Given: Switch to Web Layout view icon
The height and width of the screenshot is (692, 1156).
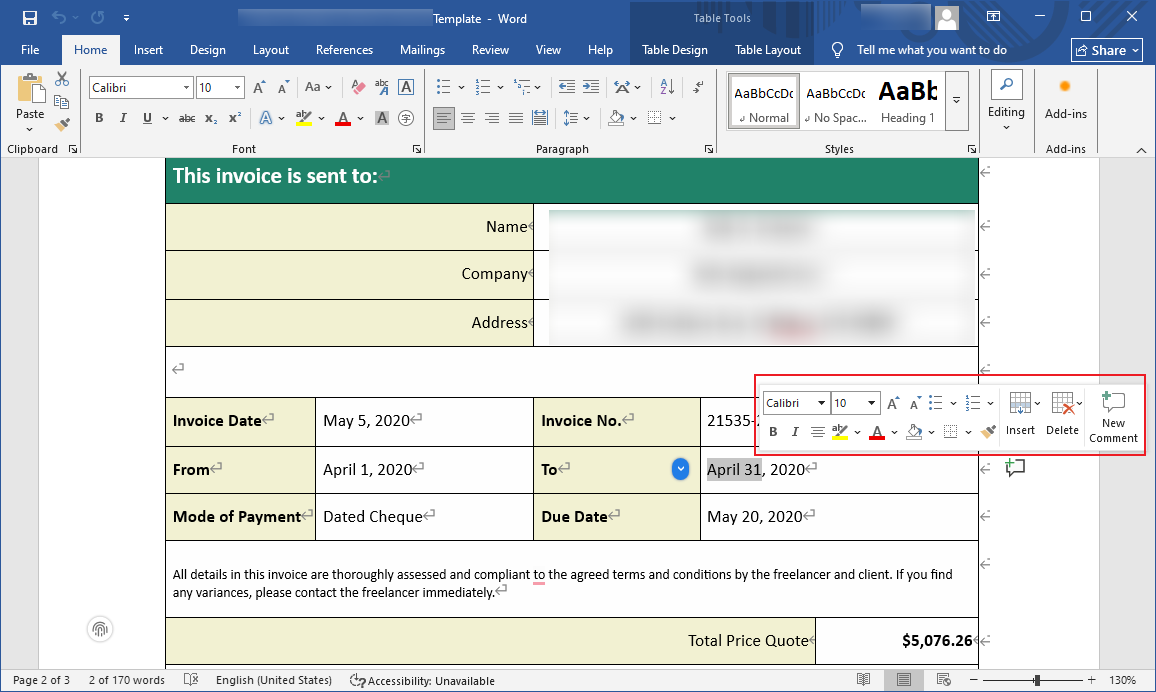Looking at the screenshot, I should click(x=943, y=679).
